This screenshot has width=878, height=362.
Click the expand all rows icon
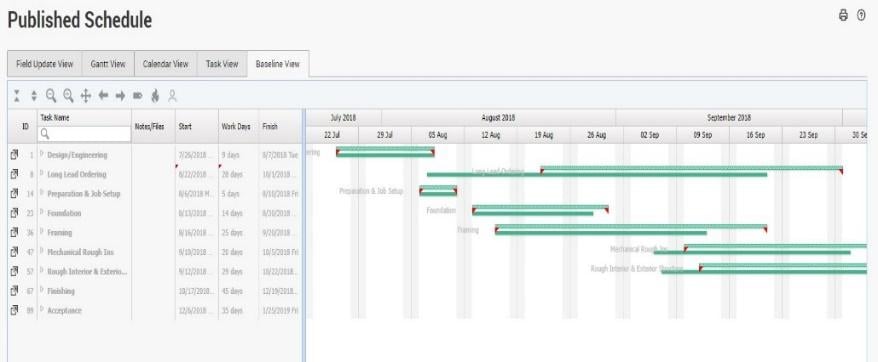[x=34, y=96]
